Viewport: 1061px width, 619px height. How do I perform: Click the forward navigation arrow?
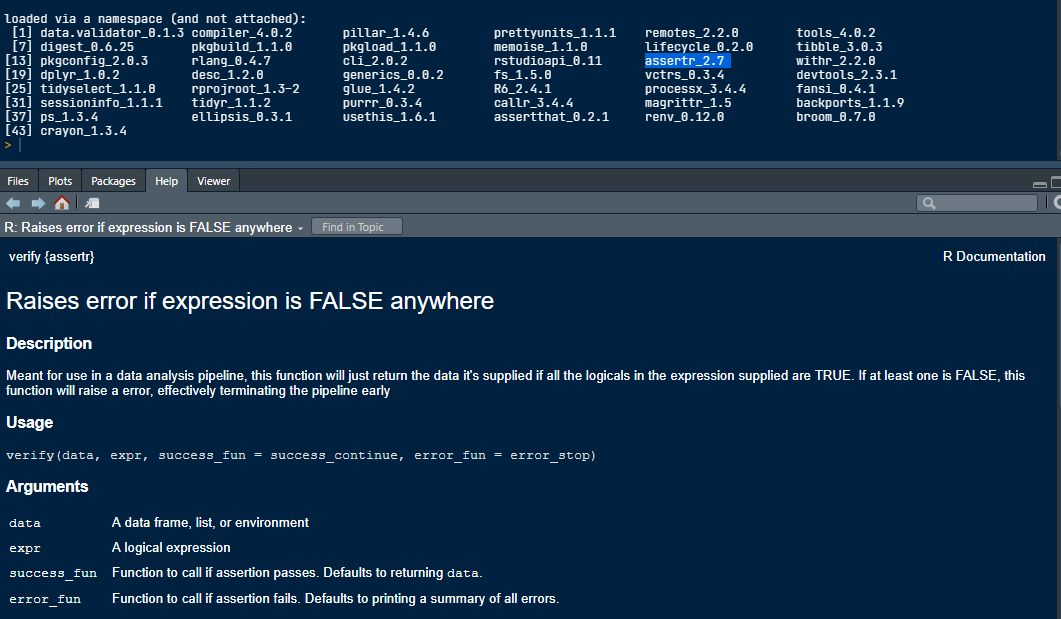point(38,202)
